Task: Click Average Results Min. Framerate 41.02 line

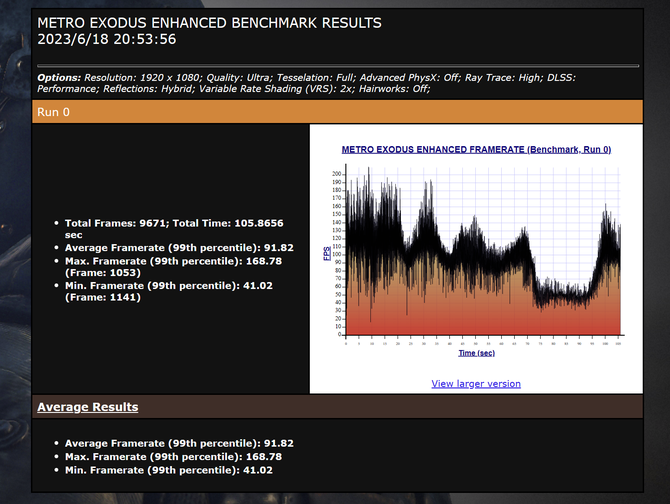Action: coord(168,470)
